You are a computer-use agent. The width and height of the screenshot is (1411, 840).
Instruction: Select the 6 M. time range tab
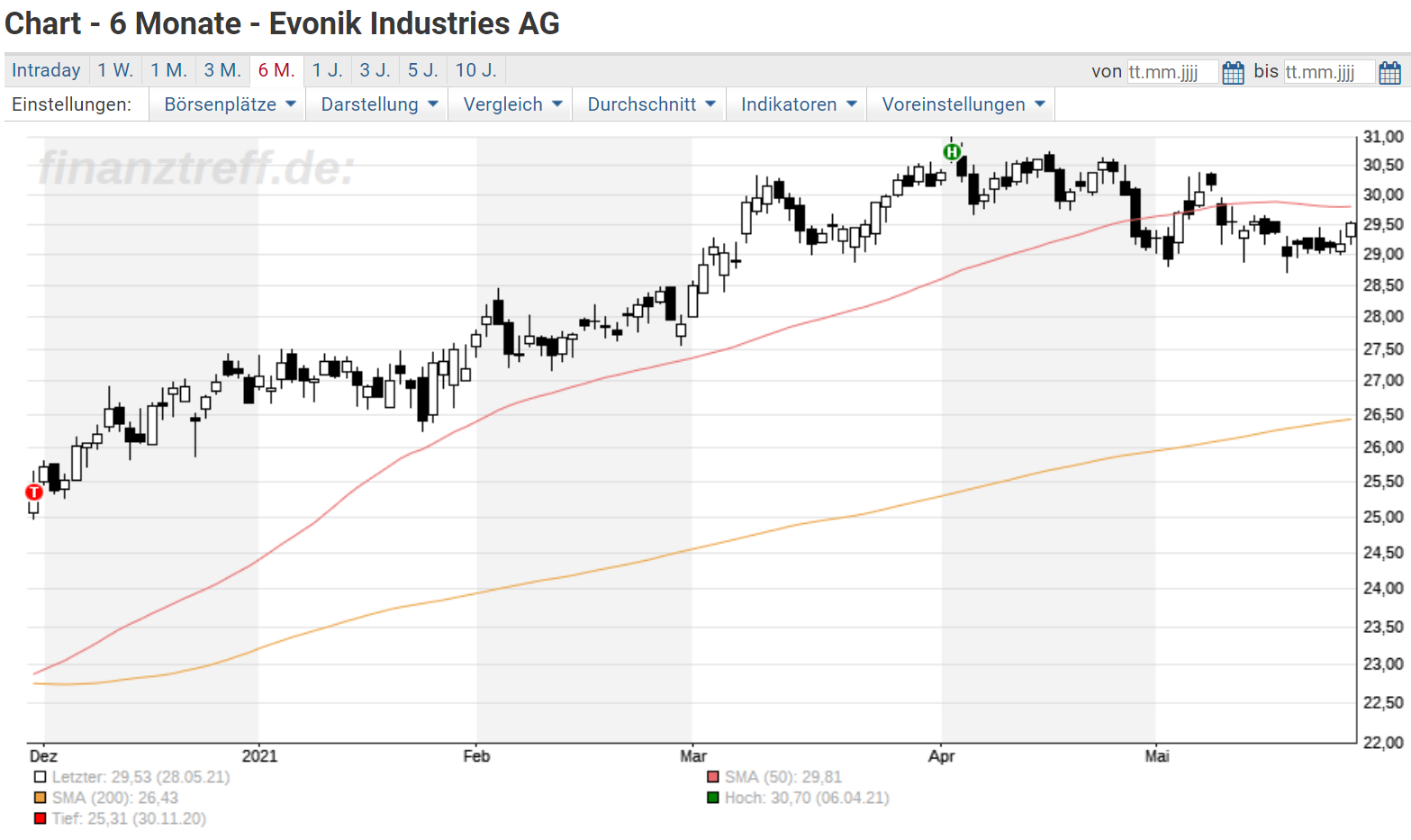coord(276,70)
